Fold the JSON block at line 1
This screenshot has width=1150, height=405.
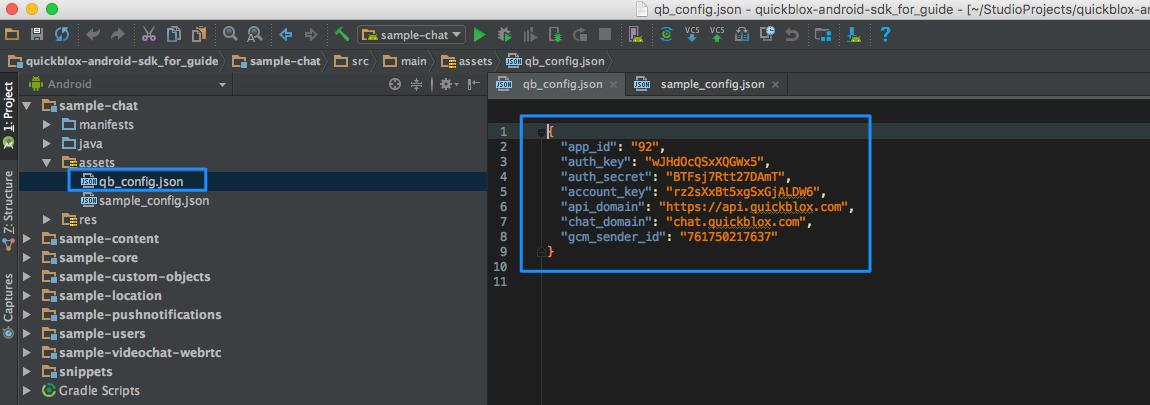541,132
